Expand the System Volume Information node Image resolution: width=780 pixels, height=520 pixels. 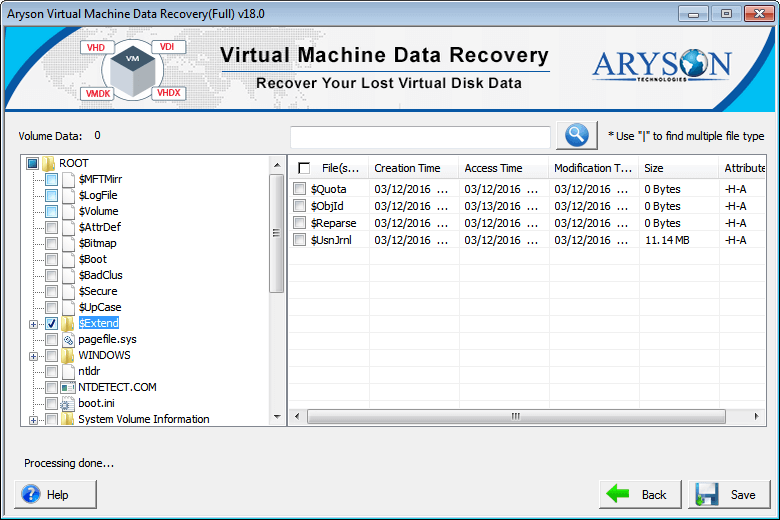tap(33, 420)
